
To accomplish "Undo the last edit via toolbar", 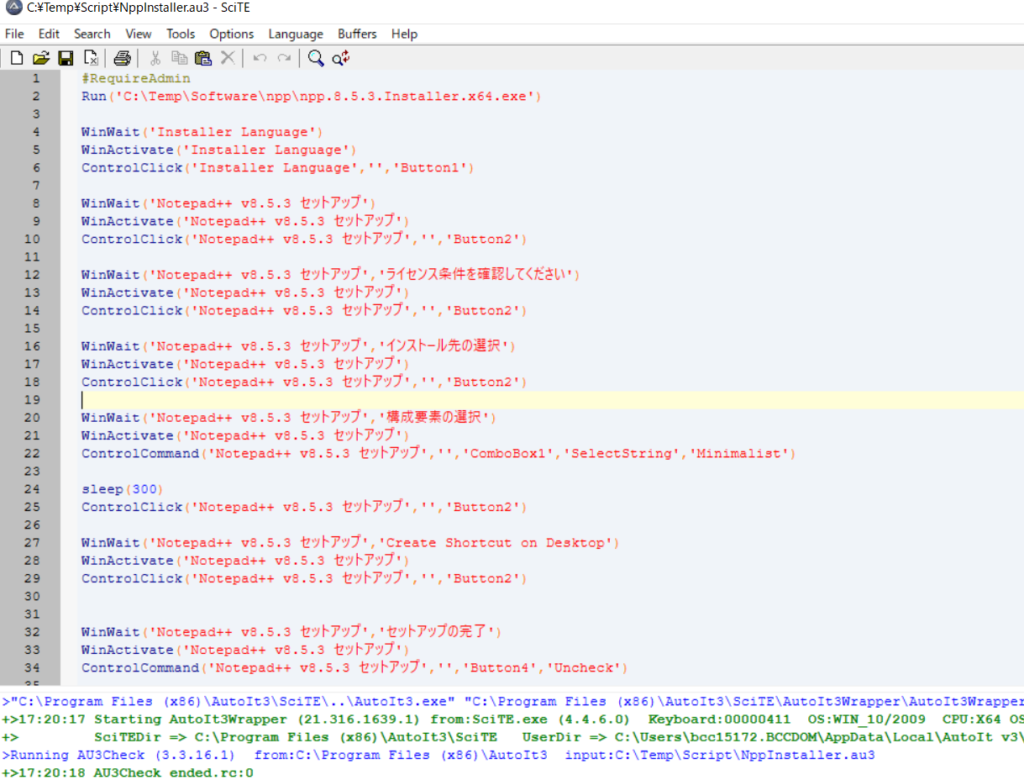I will tap(260, 58).
